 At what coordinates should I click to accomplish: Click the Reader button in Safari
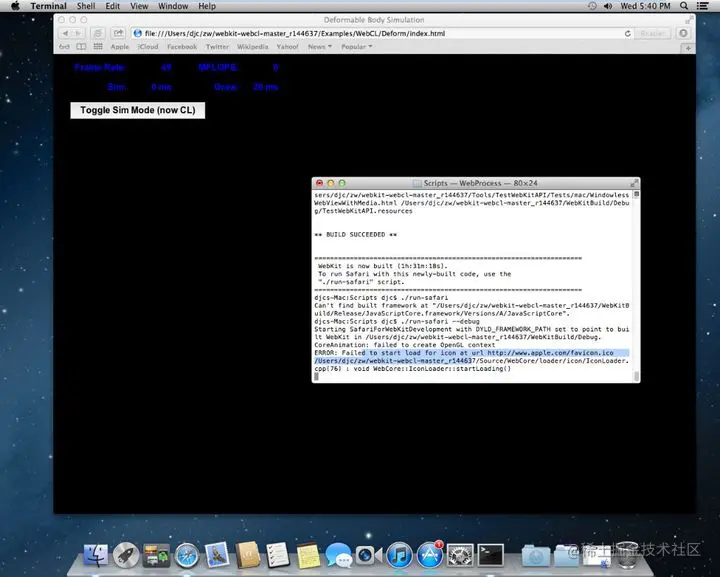[x=652, y=34]
